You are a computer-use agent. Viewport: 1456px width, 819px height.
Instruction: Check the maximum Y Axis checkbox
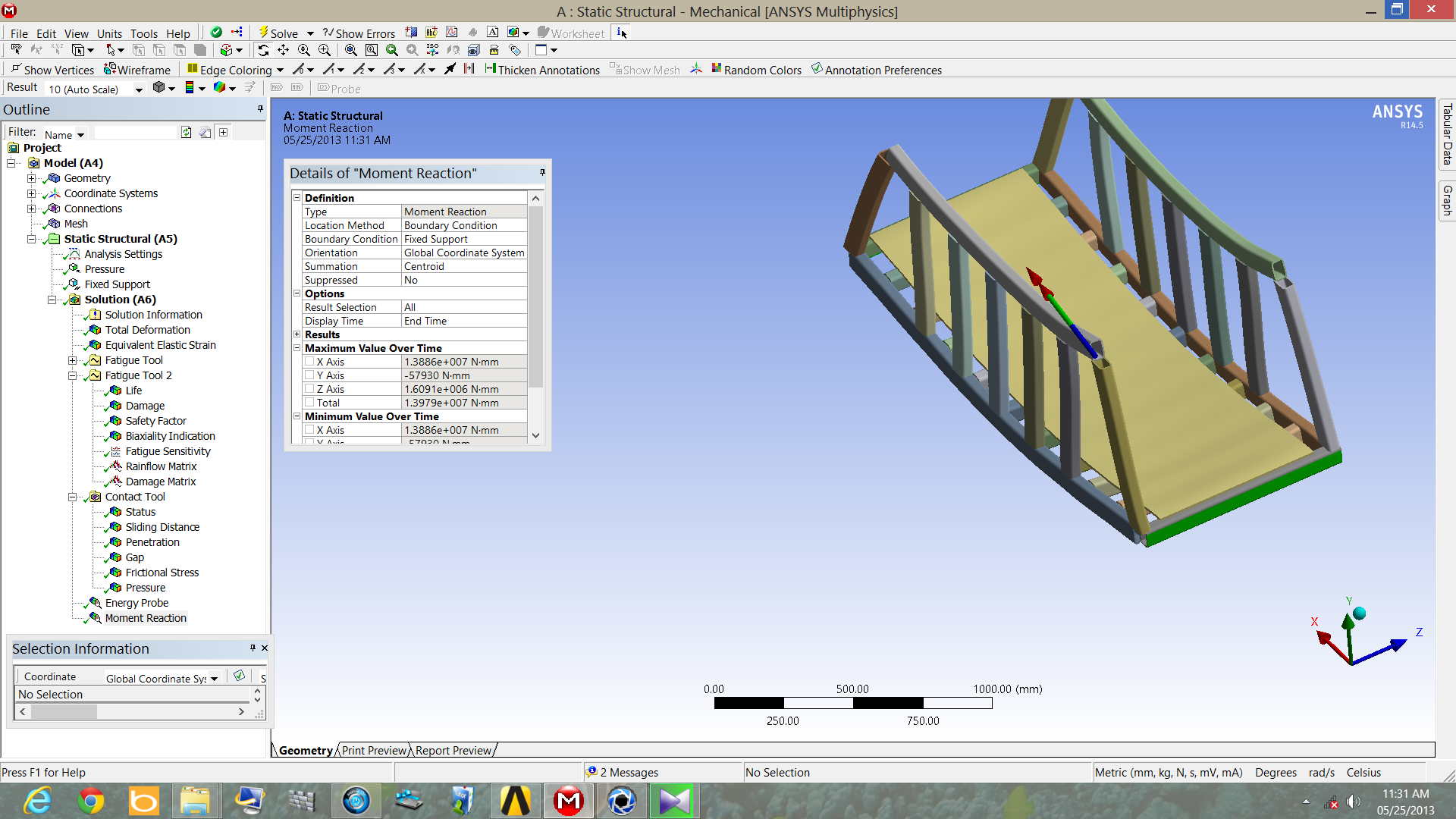[x=309, y=375]
